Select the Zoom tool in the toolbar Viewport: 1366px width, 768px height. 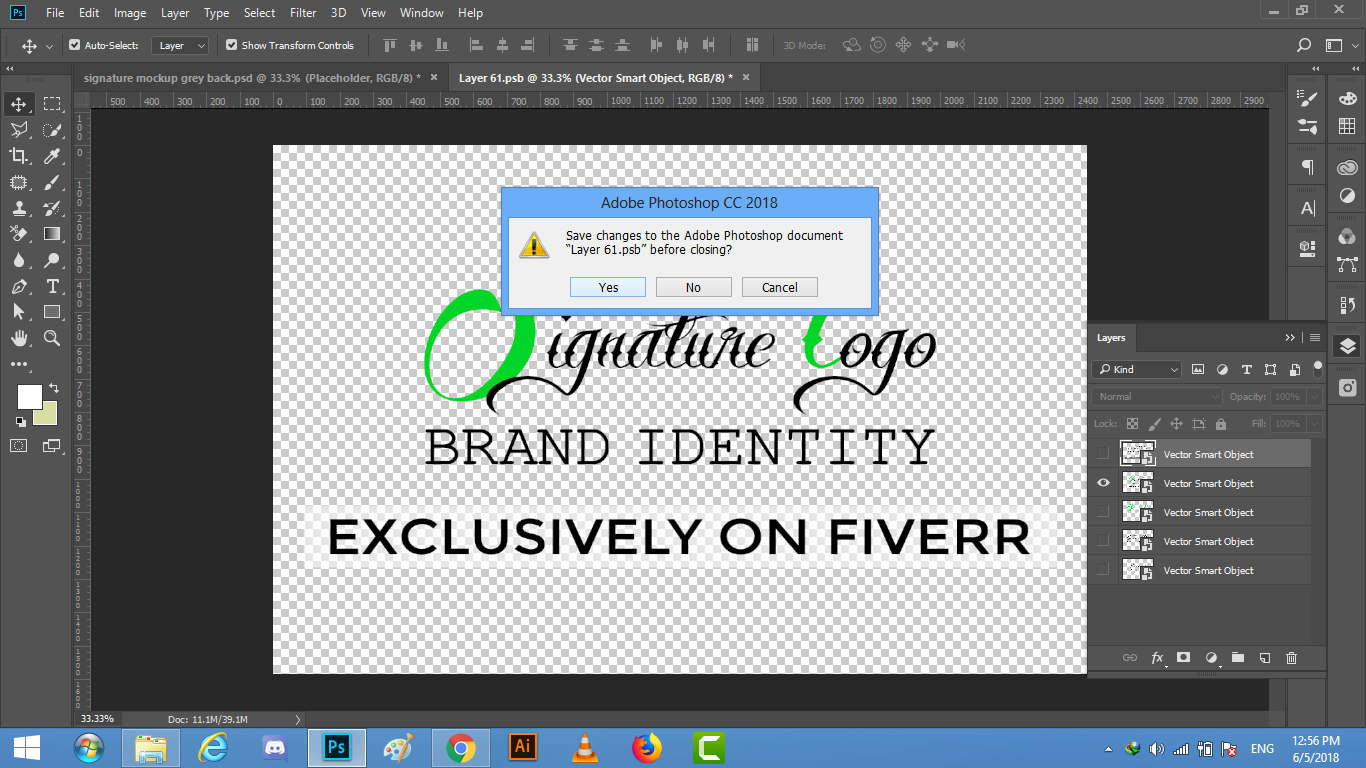(52, 338)
